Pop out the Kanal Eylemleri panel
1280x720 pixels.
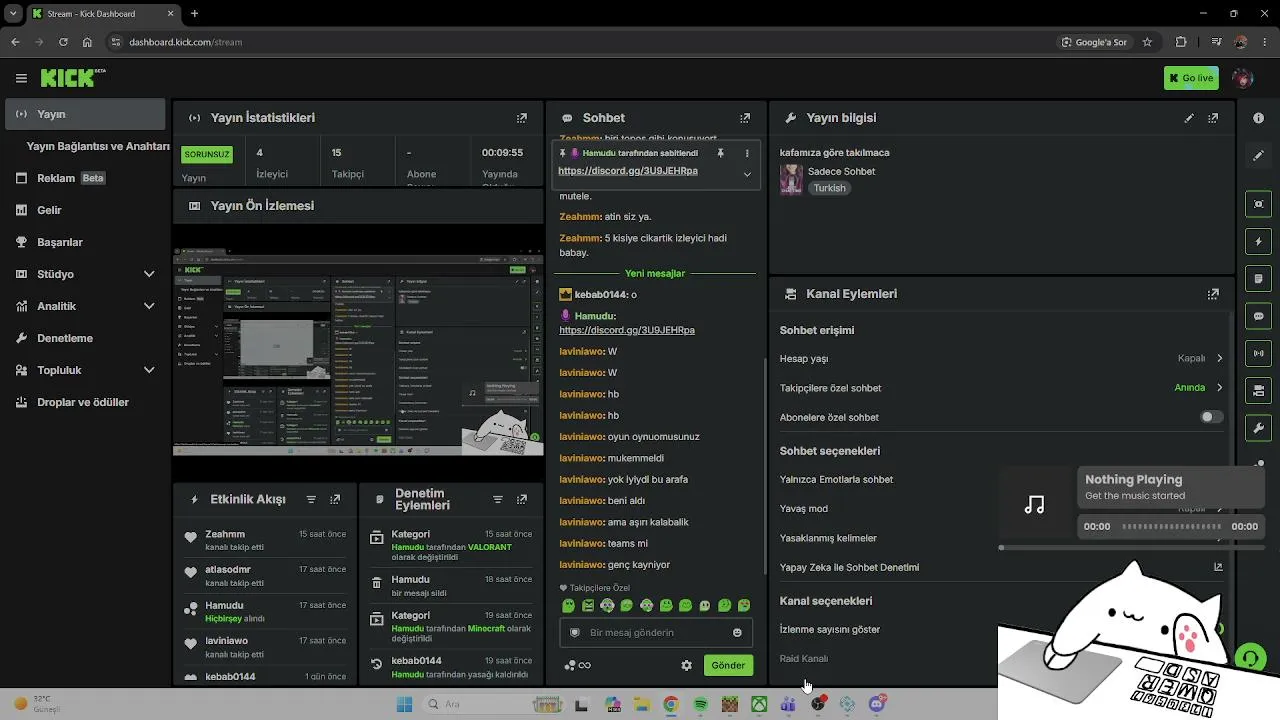click(1213, 294)
